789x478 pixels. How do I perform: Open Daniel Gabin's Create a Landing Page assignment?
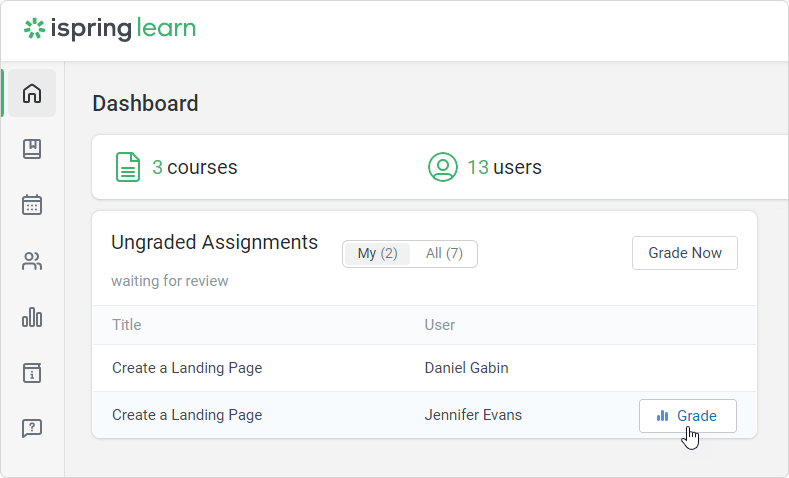[187, 368]
